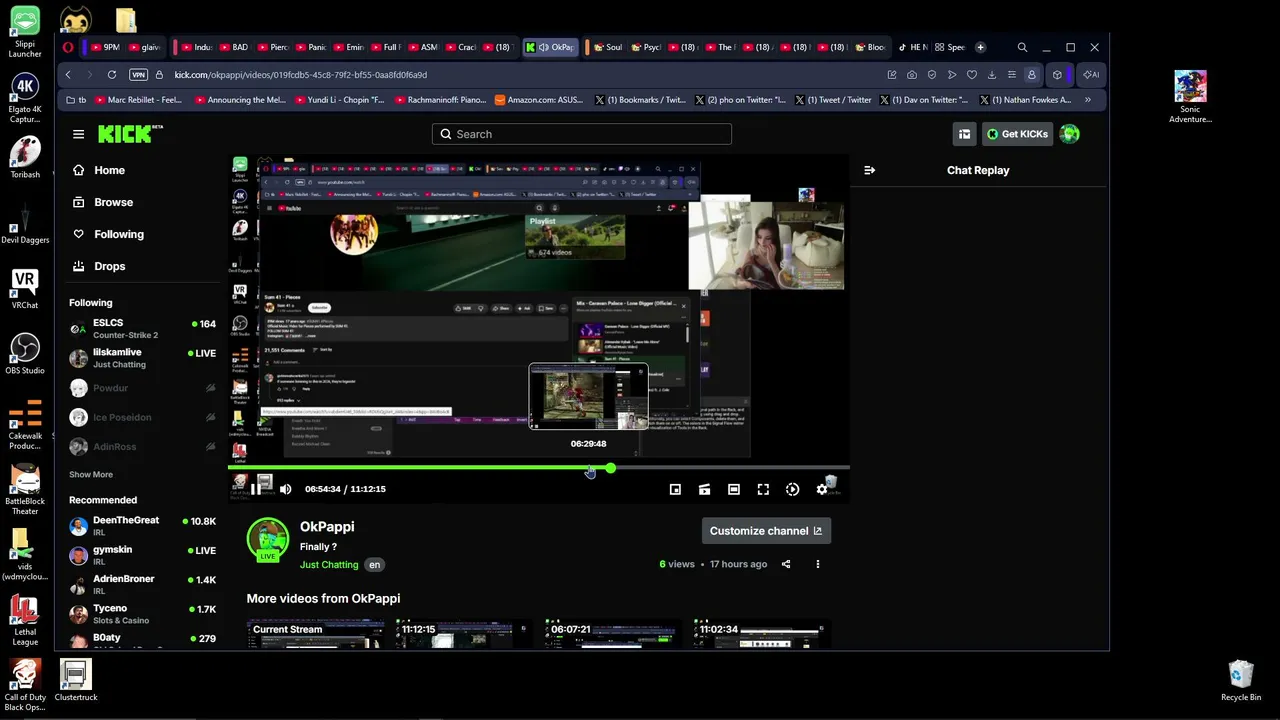Open the browser extensions cube icon

pyautogui.click(x=1057, y=75)
